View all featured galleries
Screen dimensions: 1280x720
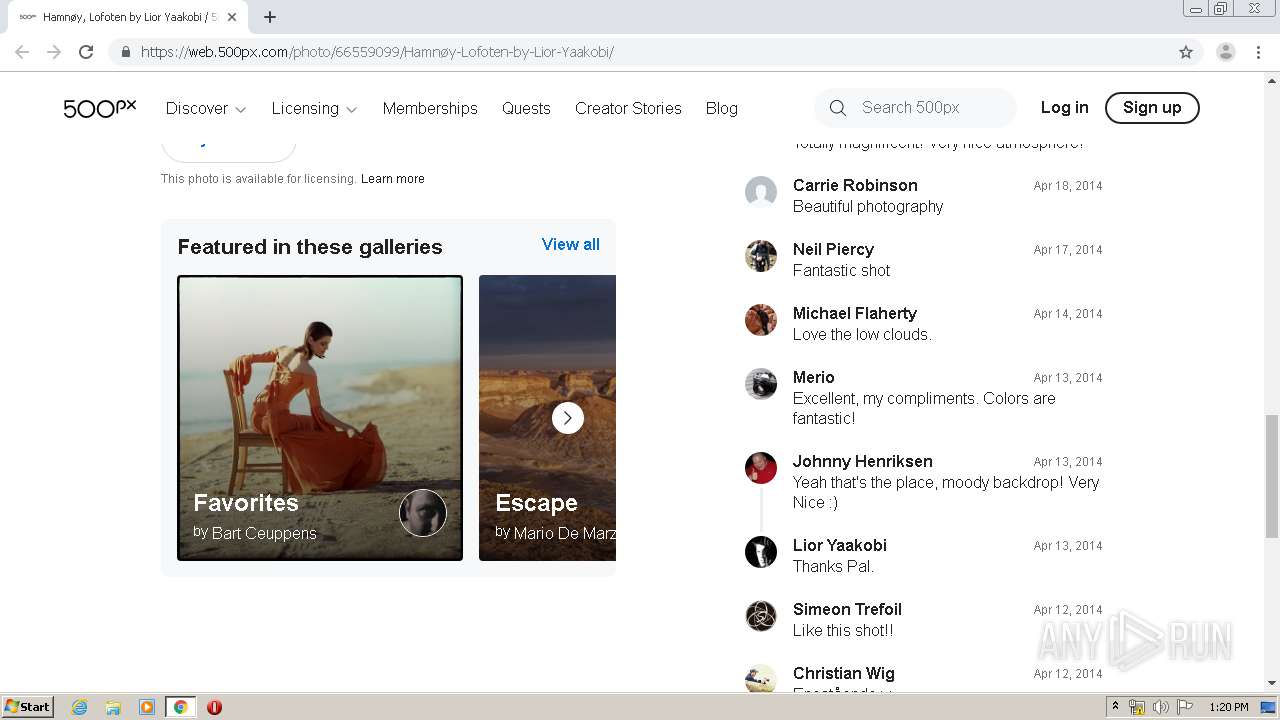[571, 244]
